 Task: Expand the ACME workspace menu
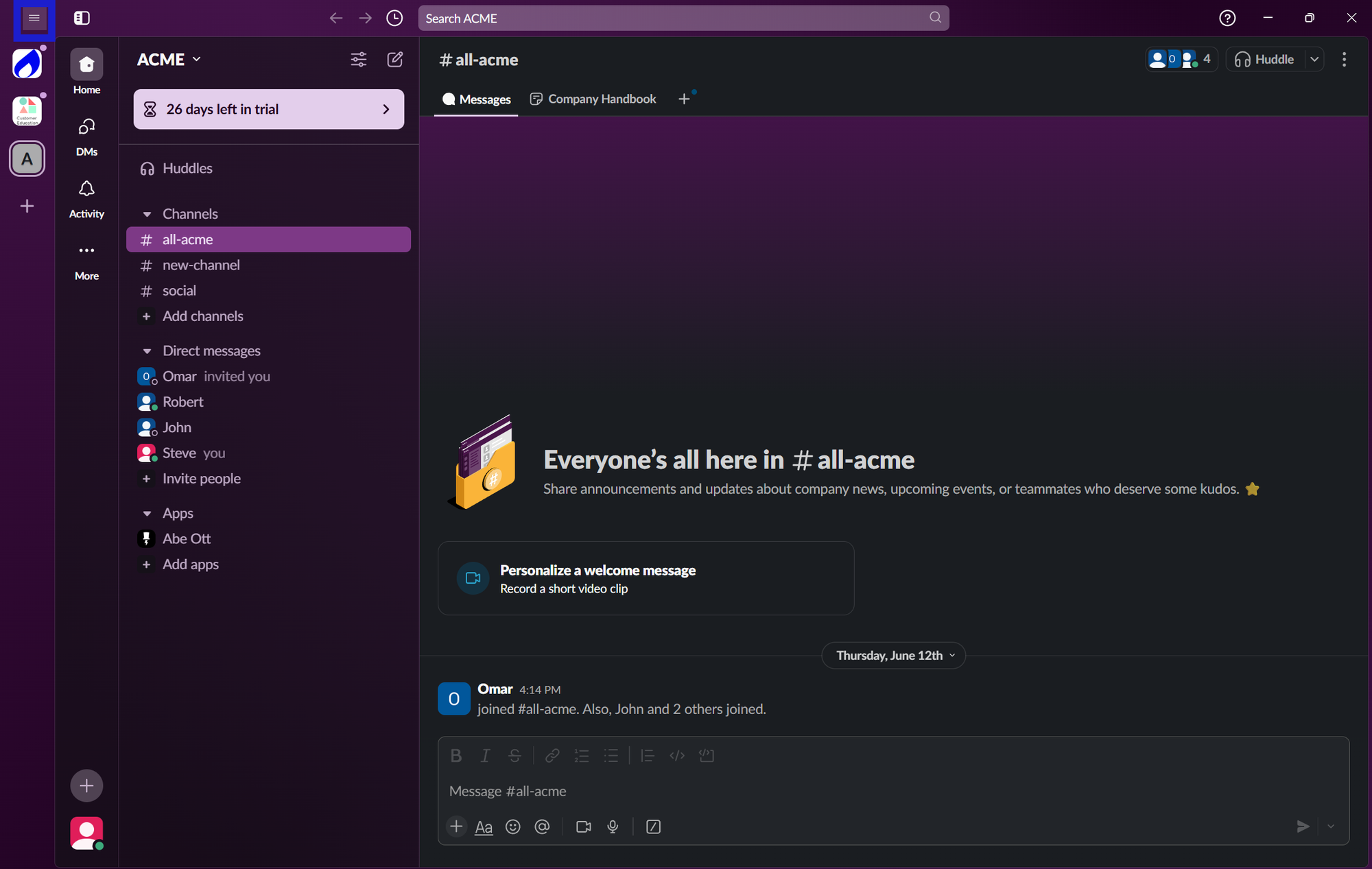(168, 59)
